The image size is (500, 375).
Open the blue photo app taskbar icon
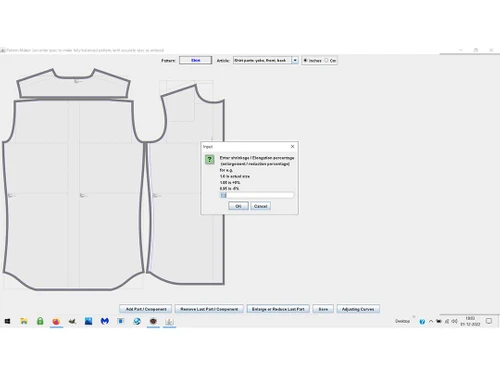pyautogui.click(x=88, y=321)
